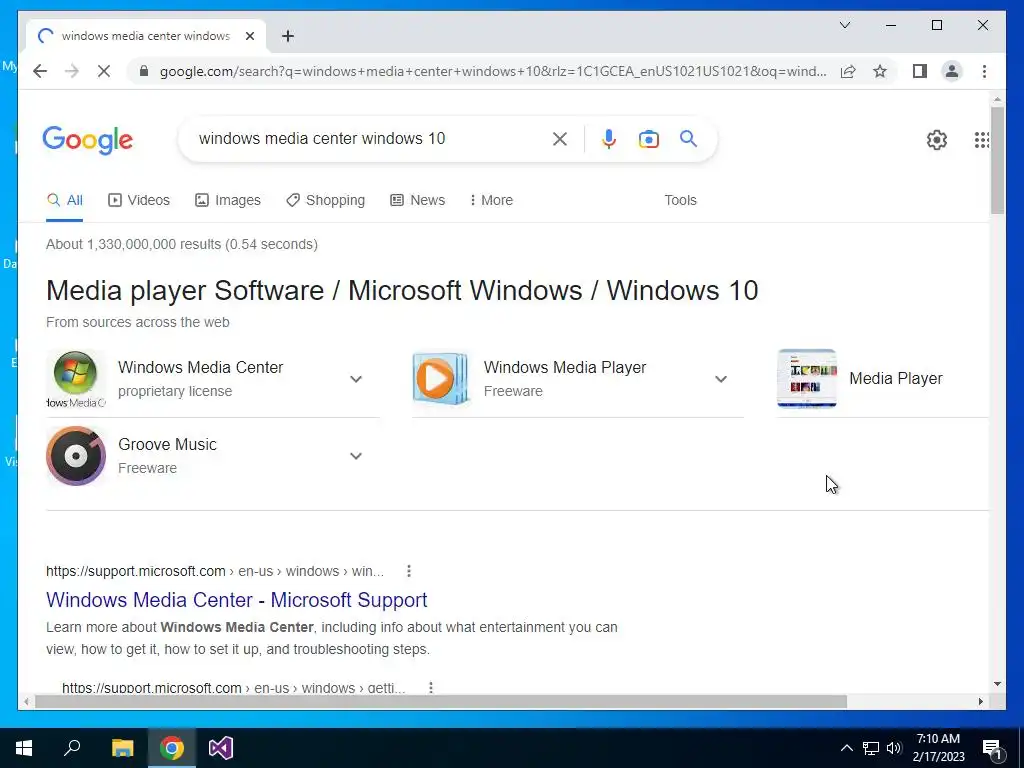Screen dimensions: 1024x768
Task: Go back to the previous page
Action: 40,71
